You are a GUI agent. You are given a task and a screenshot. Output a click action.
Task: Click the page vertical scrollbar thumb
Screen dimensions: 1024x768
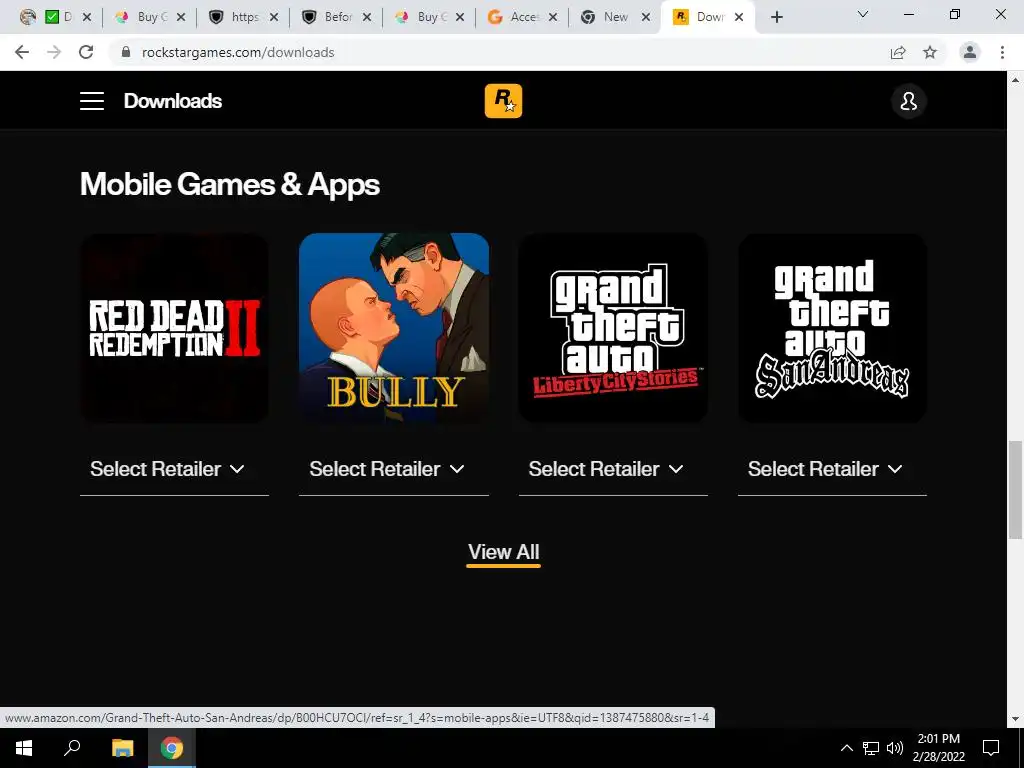tap(1015, 490)
